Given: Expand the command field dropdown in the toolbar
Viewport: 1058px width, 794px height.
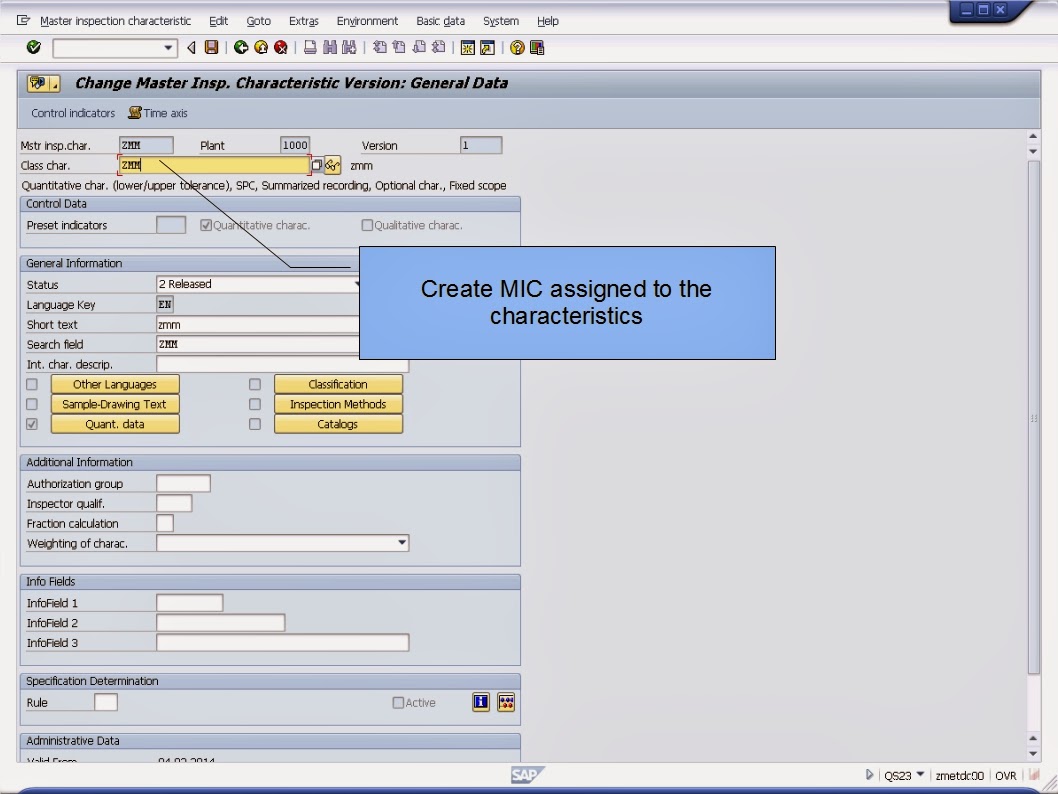Looking at the screenshot, I should point(167,47).
